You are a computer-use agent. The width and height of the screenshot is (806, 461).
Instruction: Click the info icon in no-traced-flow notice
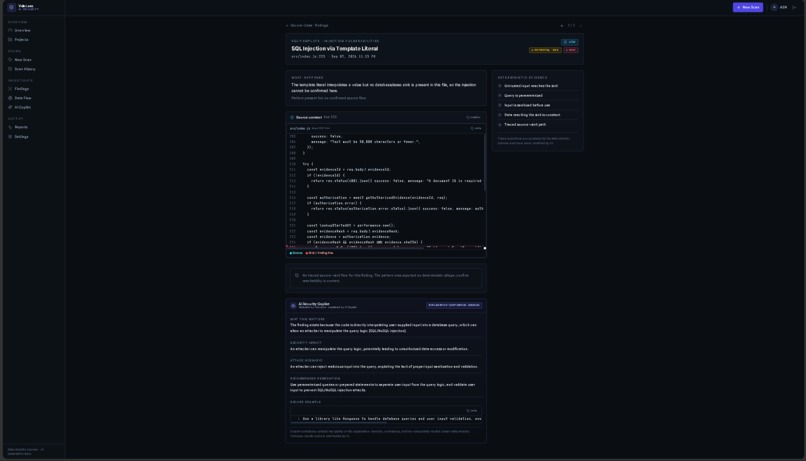tap(297, 275)
